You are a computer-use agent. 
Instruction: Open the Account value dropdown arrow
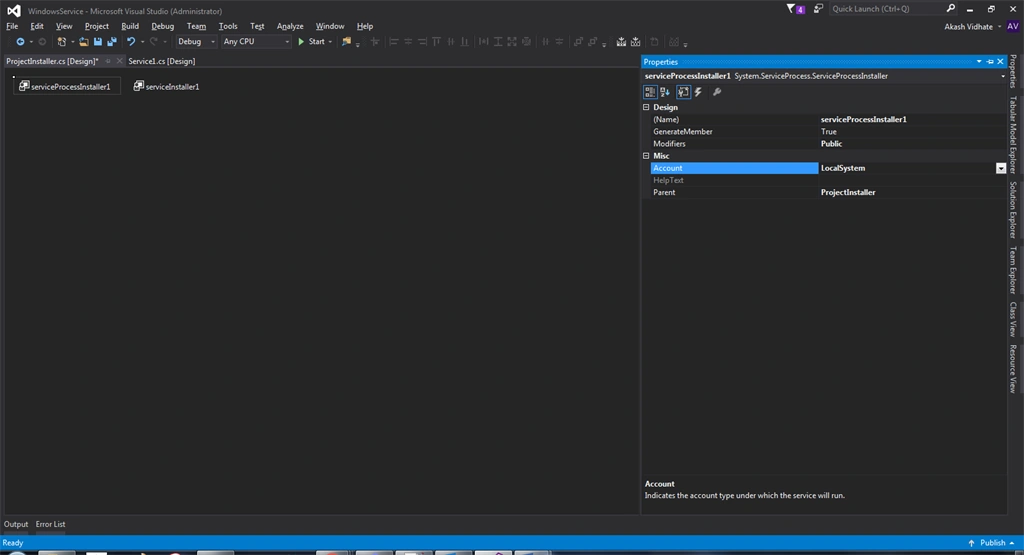(1000, 168)
